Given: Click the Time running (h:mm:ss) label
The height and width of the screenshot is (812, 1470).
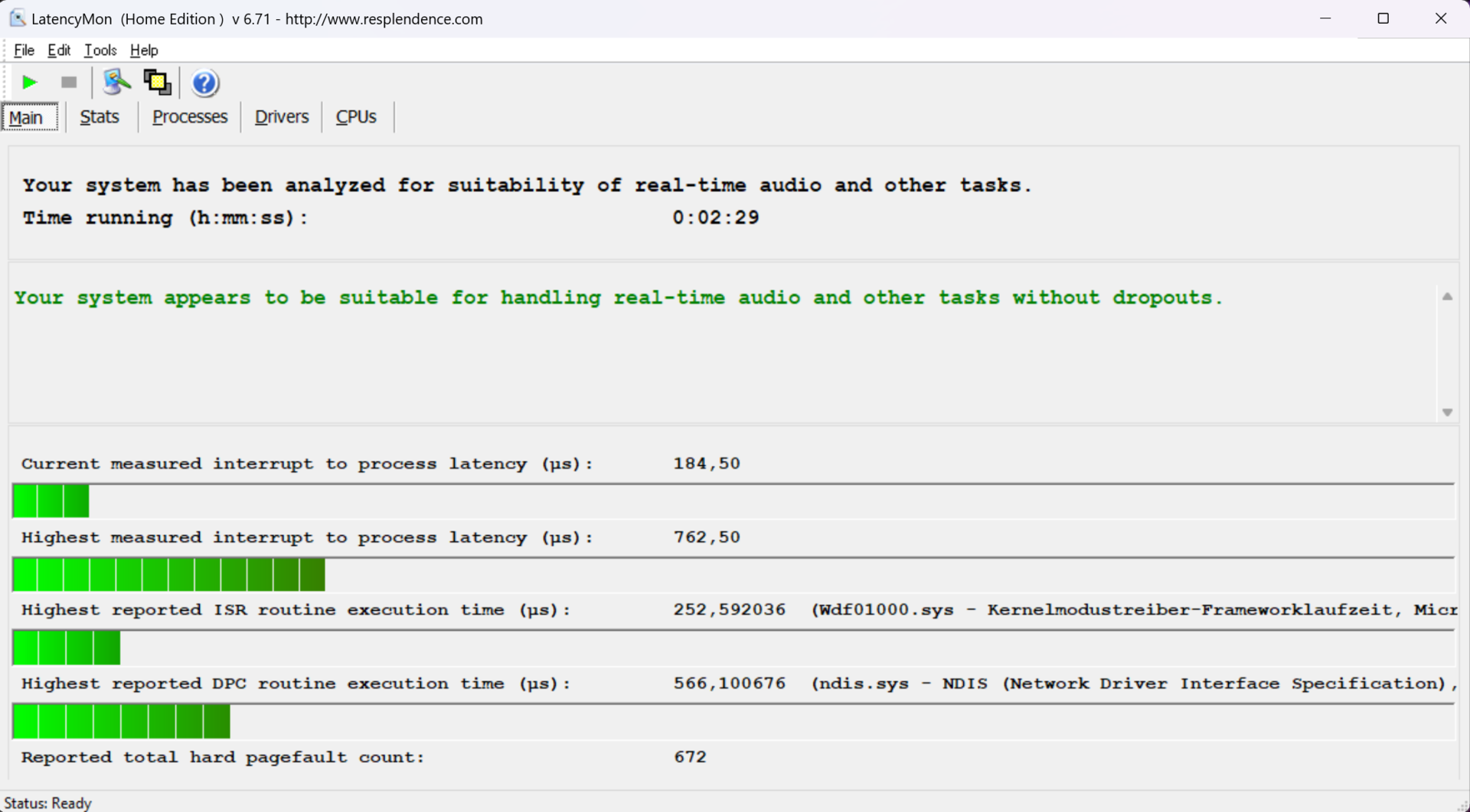Looking at the screenshot, I should [165, 218].
